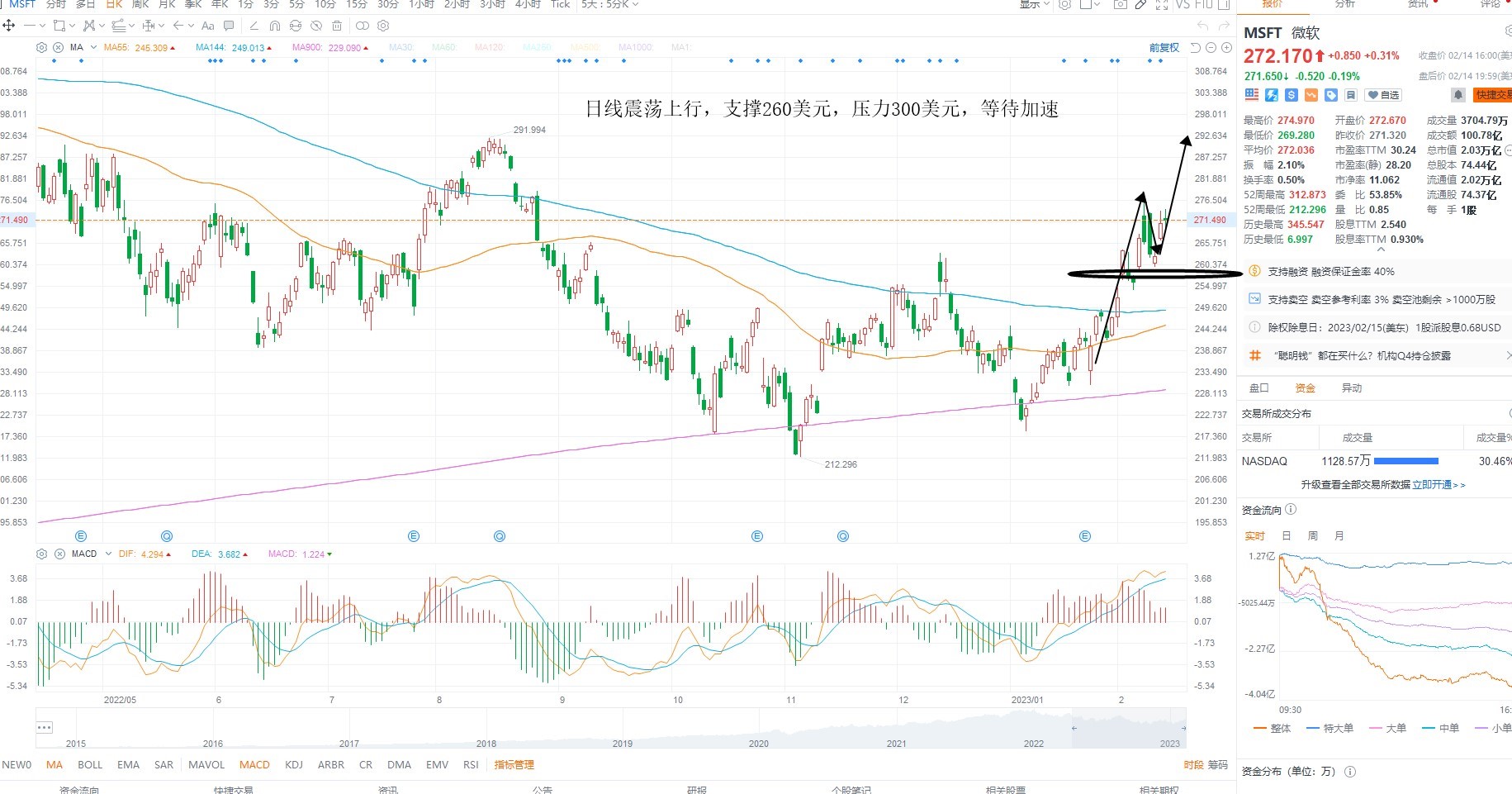Delete drawings with the trash icon

pos(337,26)
